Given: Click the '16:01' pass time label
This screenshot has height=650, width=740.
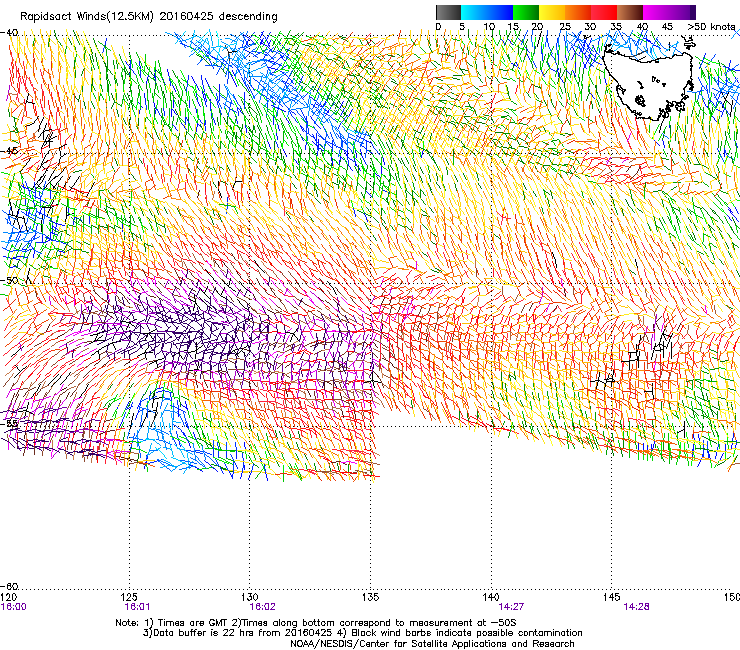Looking at the screenshot, I should tap(137, 607).
